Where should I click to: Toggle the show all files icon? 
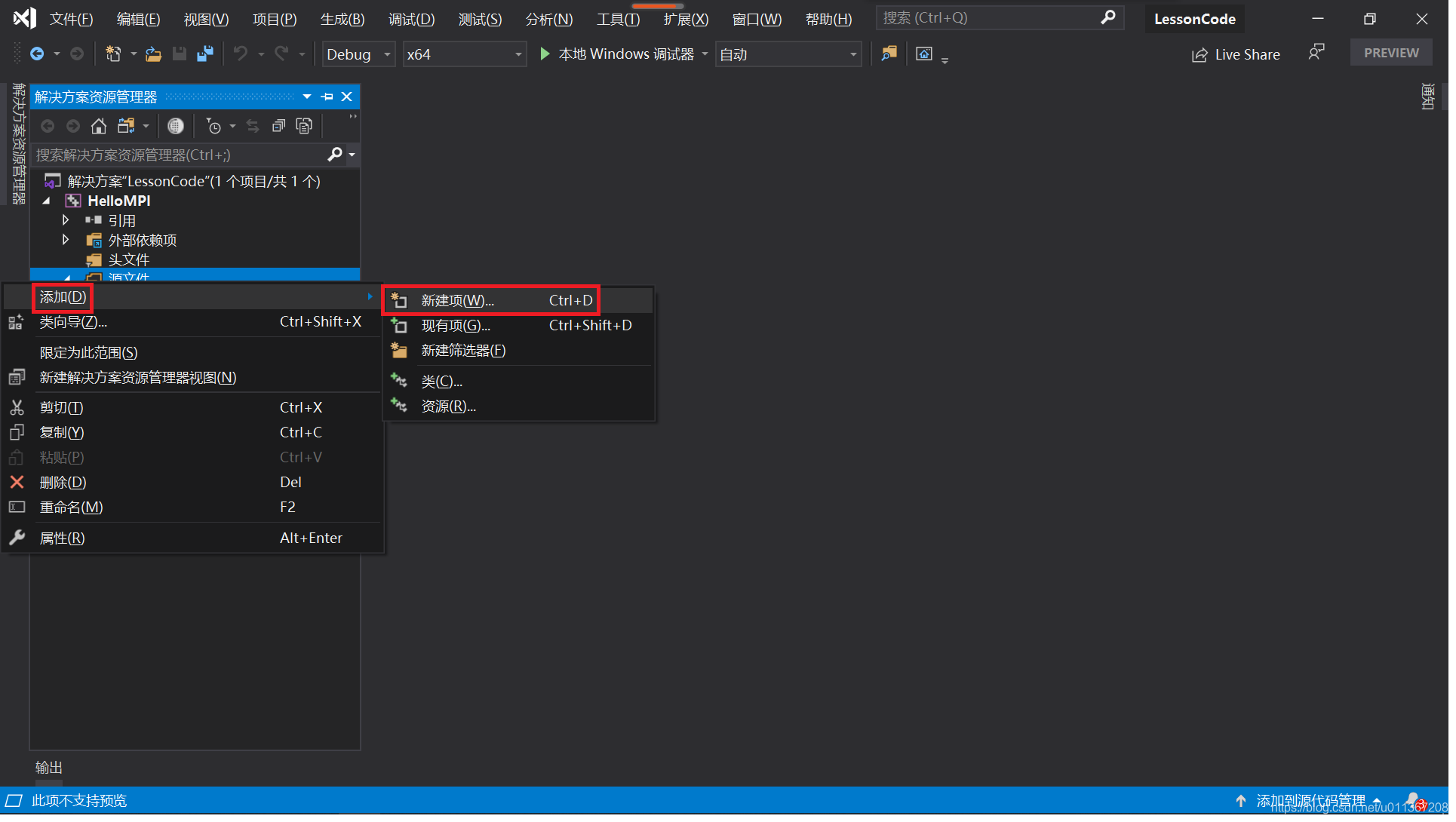tap(304, 126)
